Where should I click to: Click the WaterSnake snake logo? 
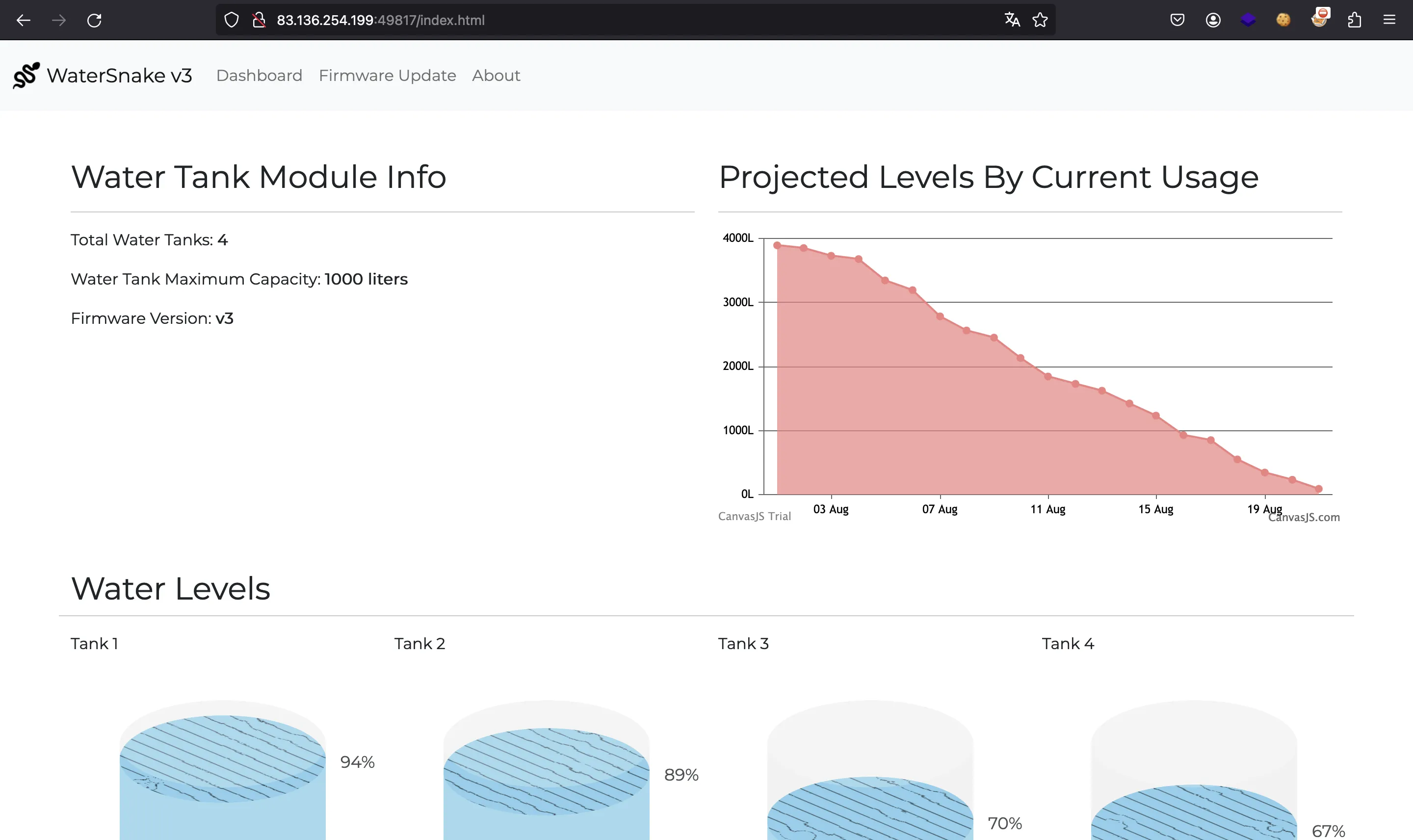pyautogui.click(x=26, y=75)
